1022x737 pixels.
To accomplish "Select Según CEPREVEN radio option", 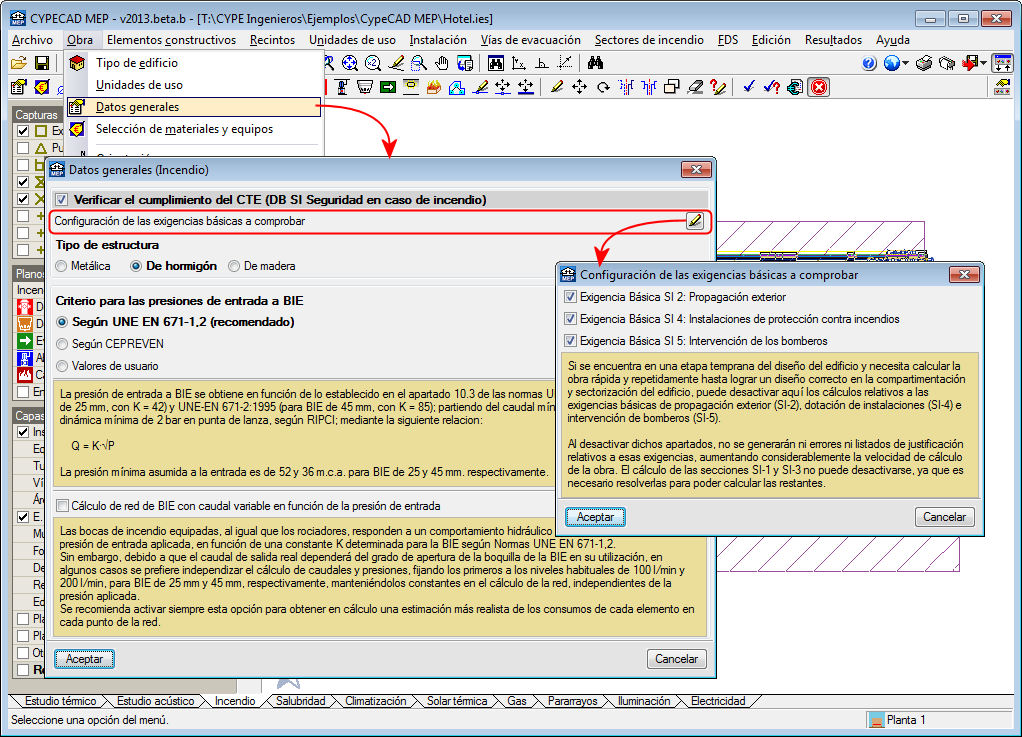I will [62, 344].
